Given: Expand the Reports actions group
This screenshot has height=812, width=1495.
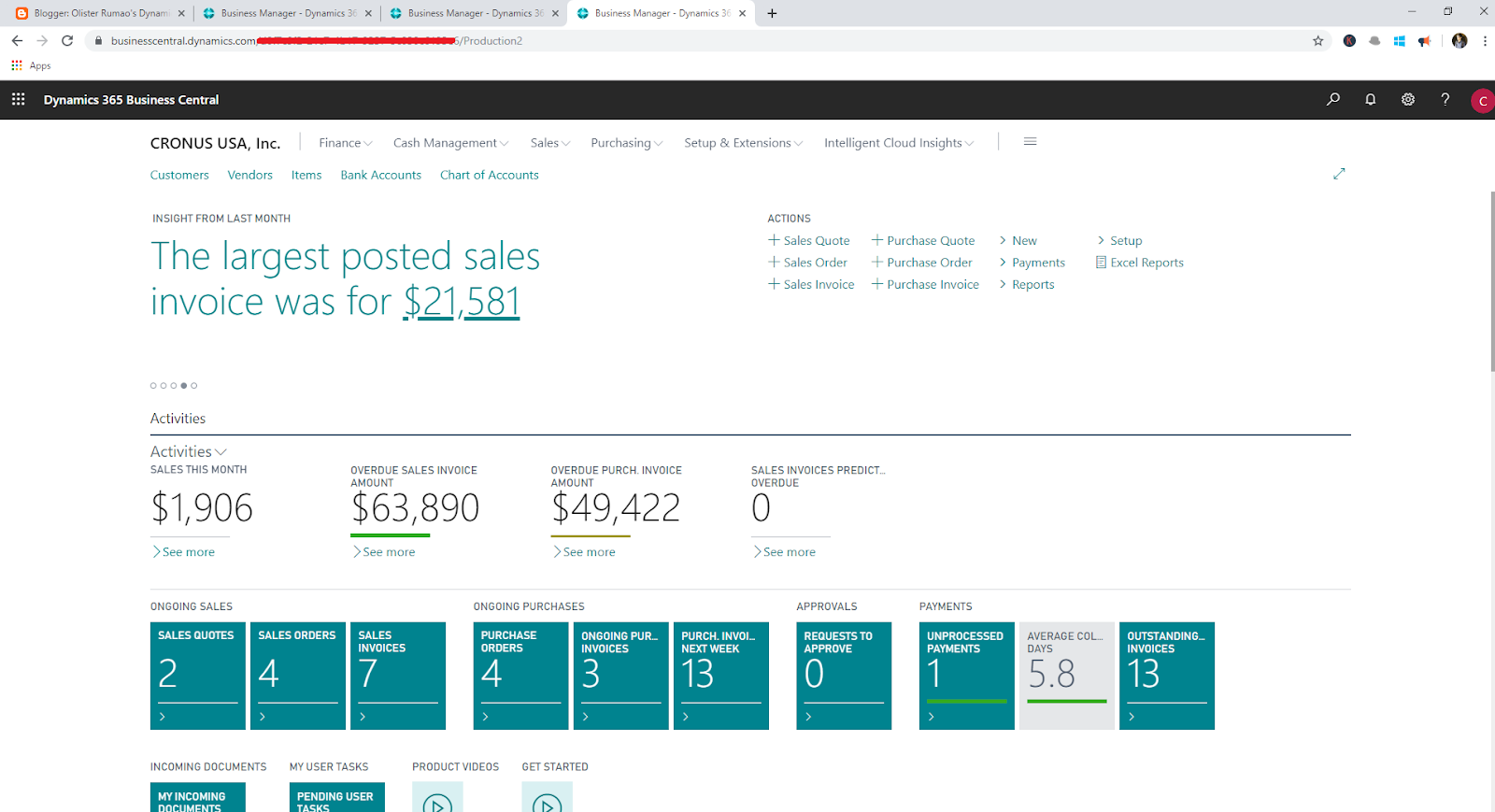Looking at the screenshot, I should click(x=1026, y=285).
